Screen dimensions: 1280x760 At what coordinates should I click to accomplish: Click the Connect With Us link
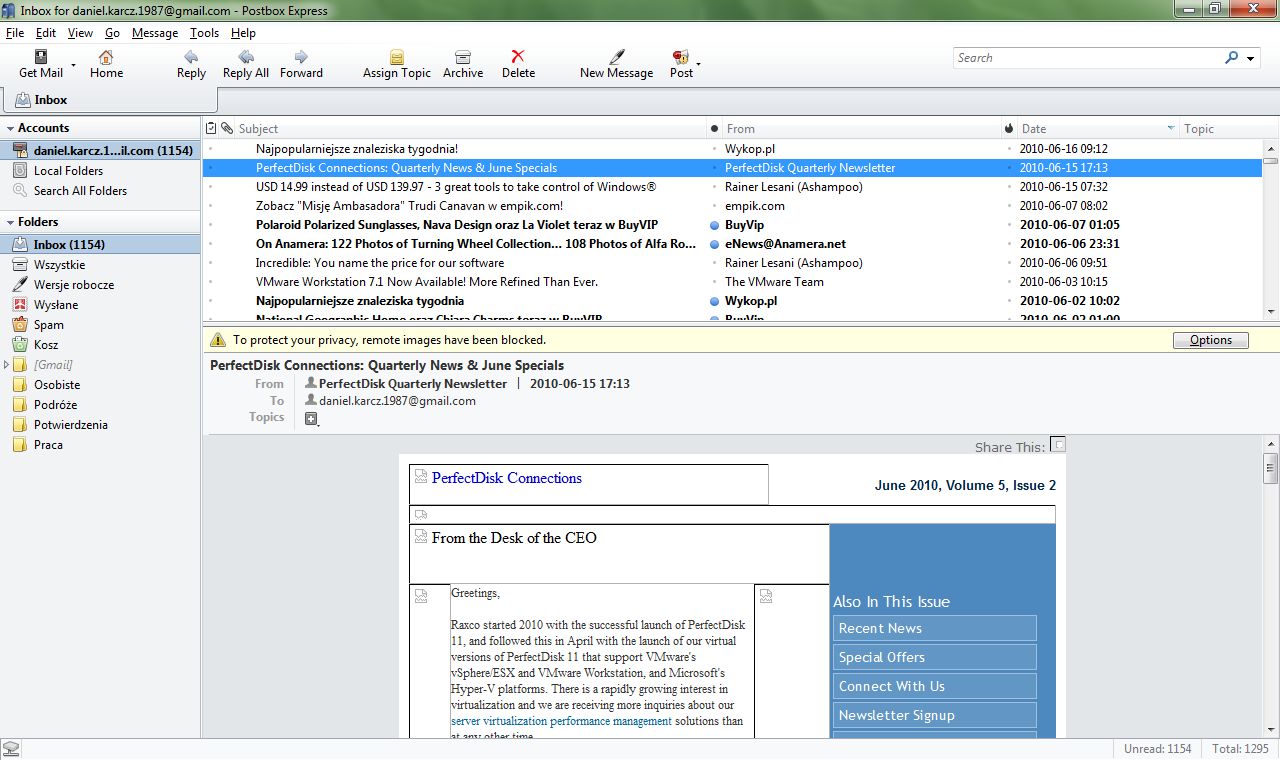tap(934, 686)
